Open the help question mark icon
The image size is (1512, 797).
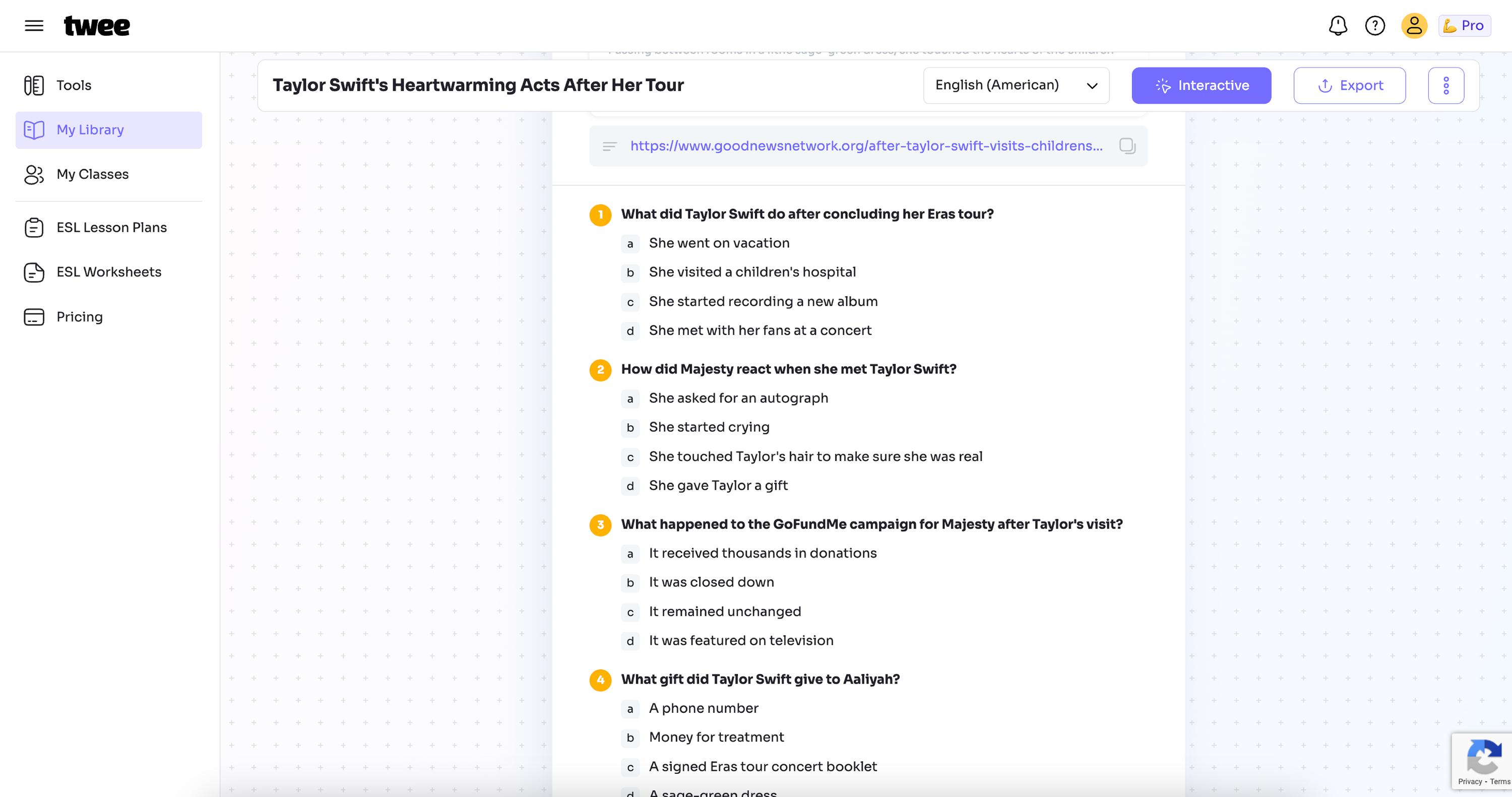click(1374, 26)
